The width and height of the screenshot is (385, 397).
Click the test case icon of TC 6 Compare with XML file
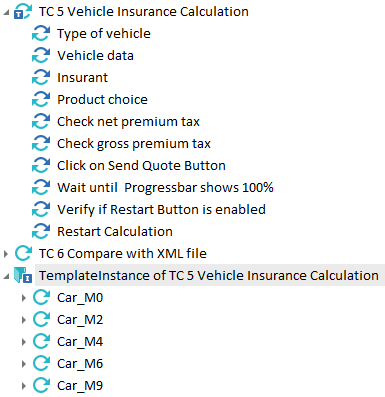tap(23, 254)
